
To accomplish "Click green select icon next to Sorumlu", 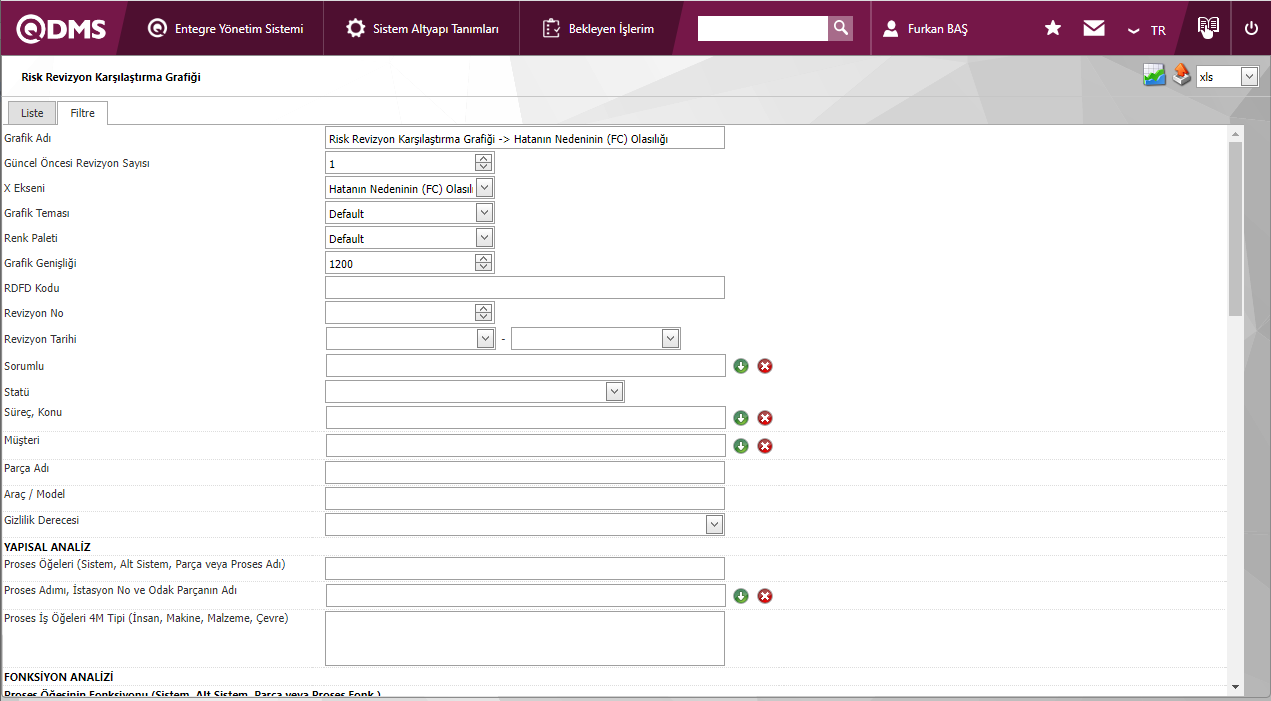I will point(741,366).
